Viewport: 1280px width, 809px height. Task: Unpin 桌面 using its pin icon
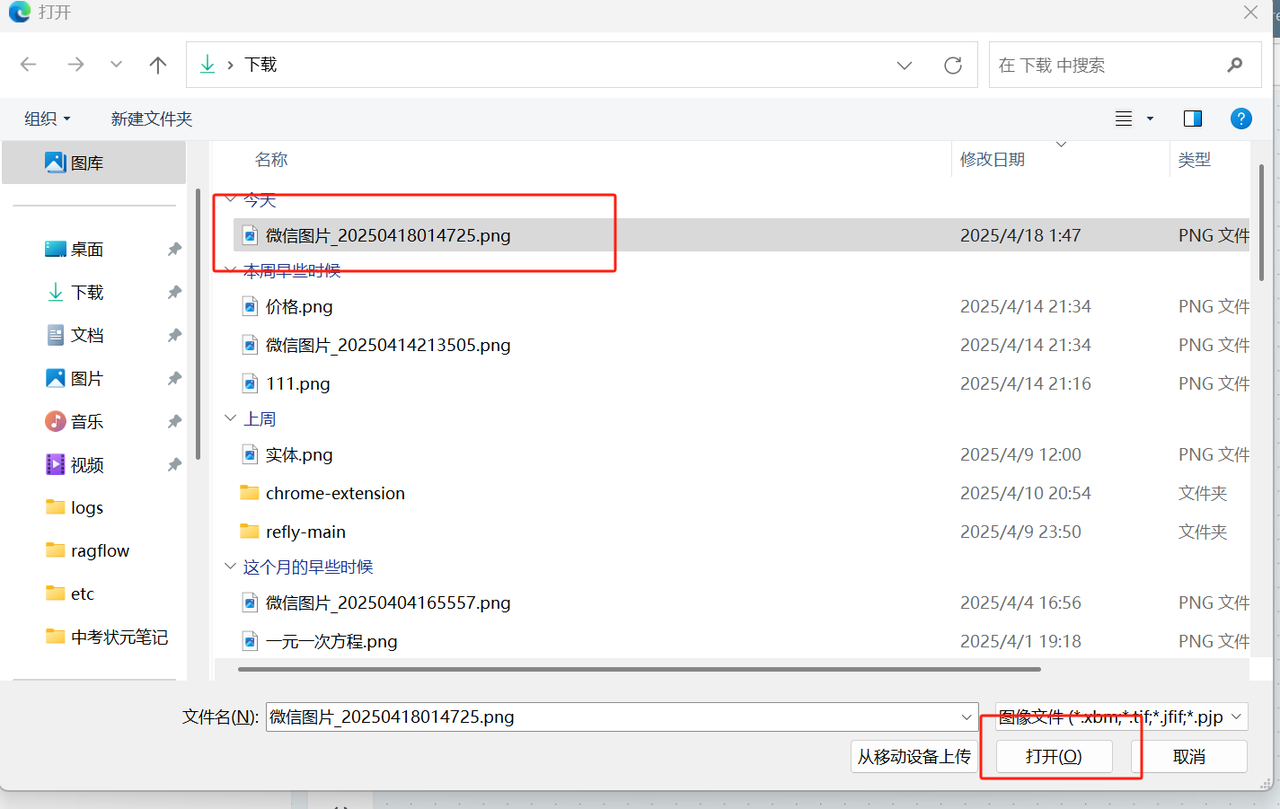[174, 249]
